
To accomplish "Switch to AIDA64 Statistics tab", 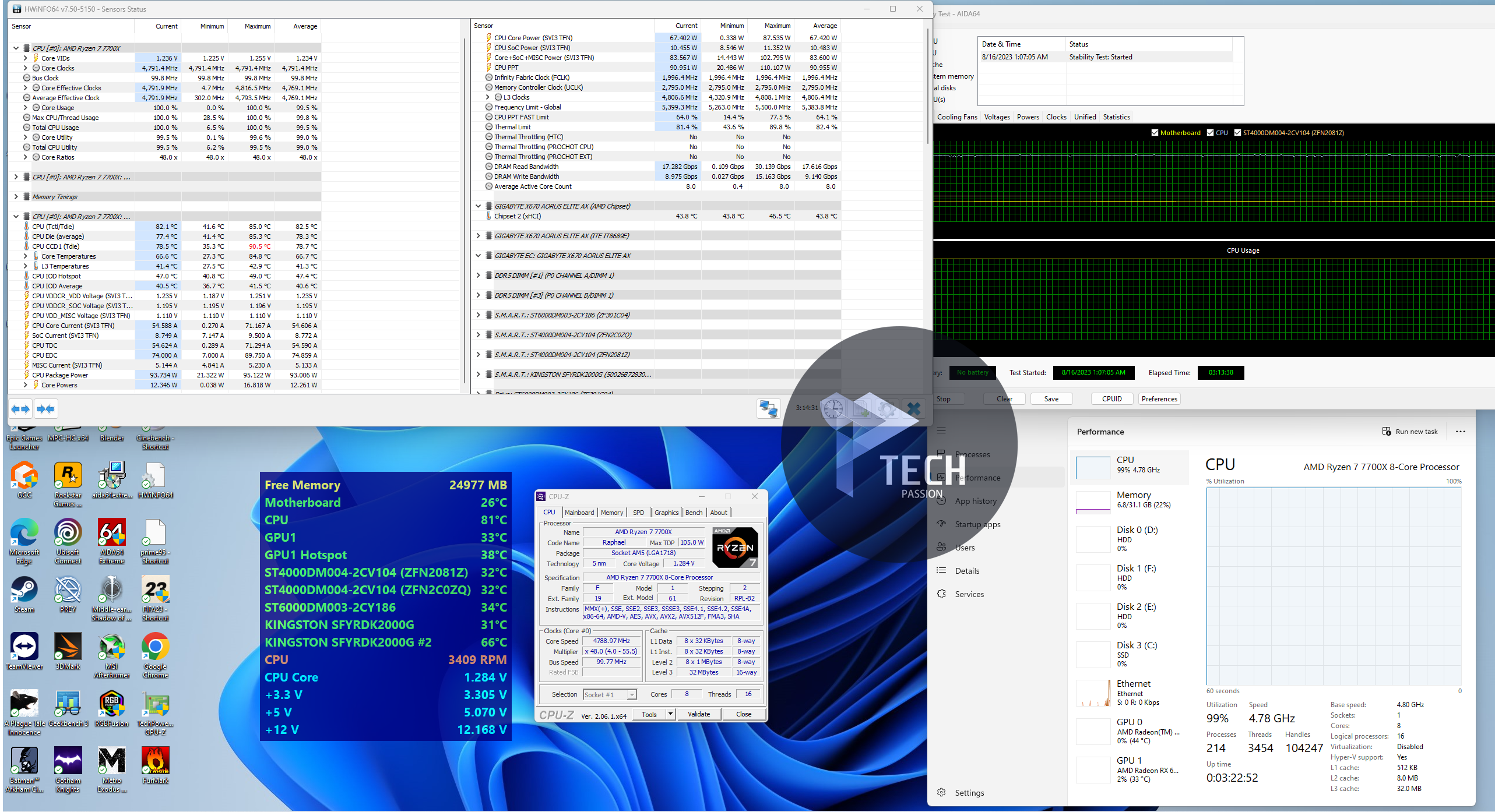I will pyautogui.click(x=1116, y=117).
